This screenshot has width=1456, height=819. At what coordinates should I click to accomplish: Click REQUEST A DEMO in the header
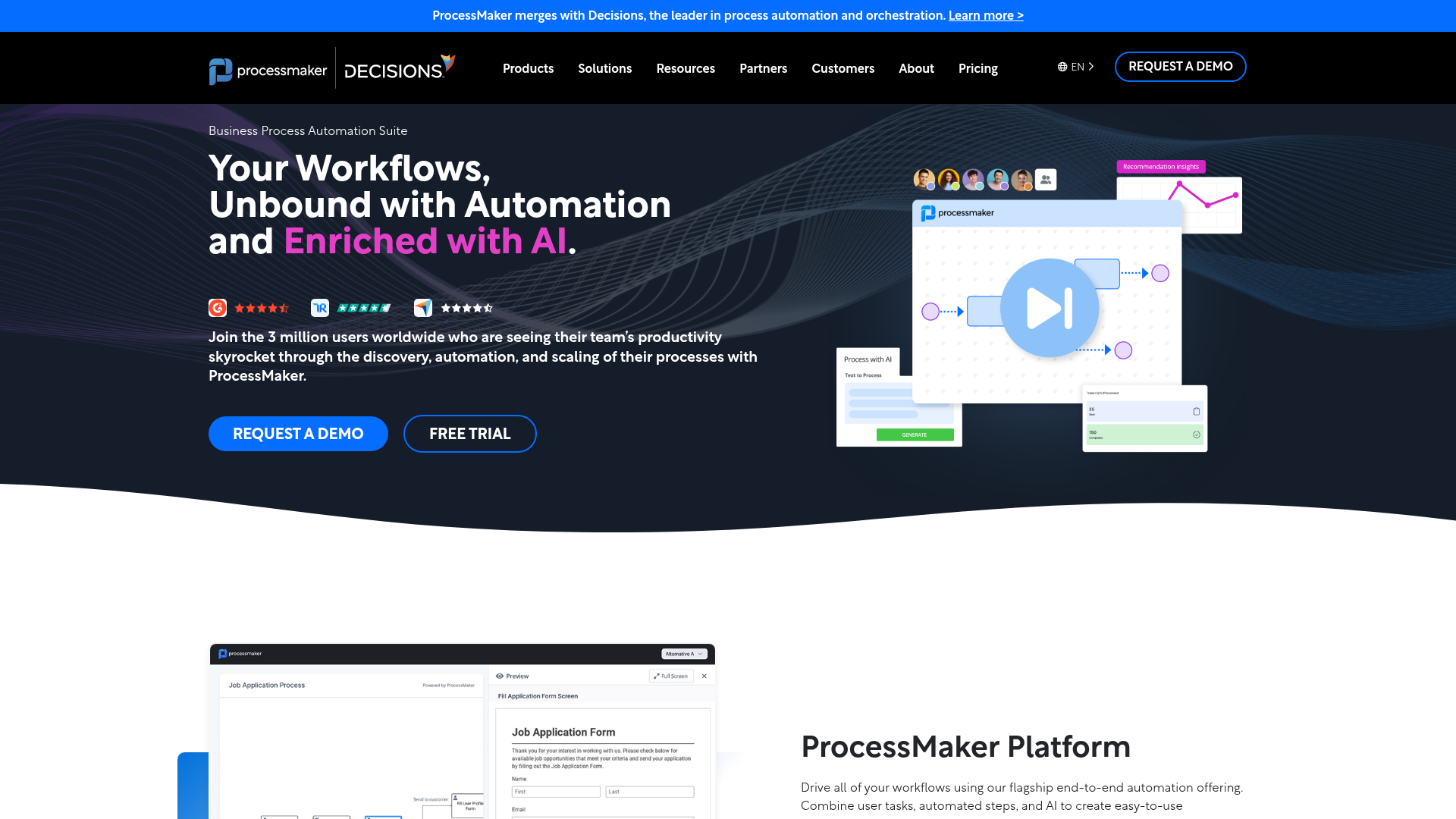[x=1180, y=66]
